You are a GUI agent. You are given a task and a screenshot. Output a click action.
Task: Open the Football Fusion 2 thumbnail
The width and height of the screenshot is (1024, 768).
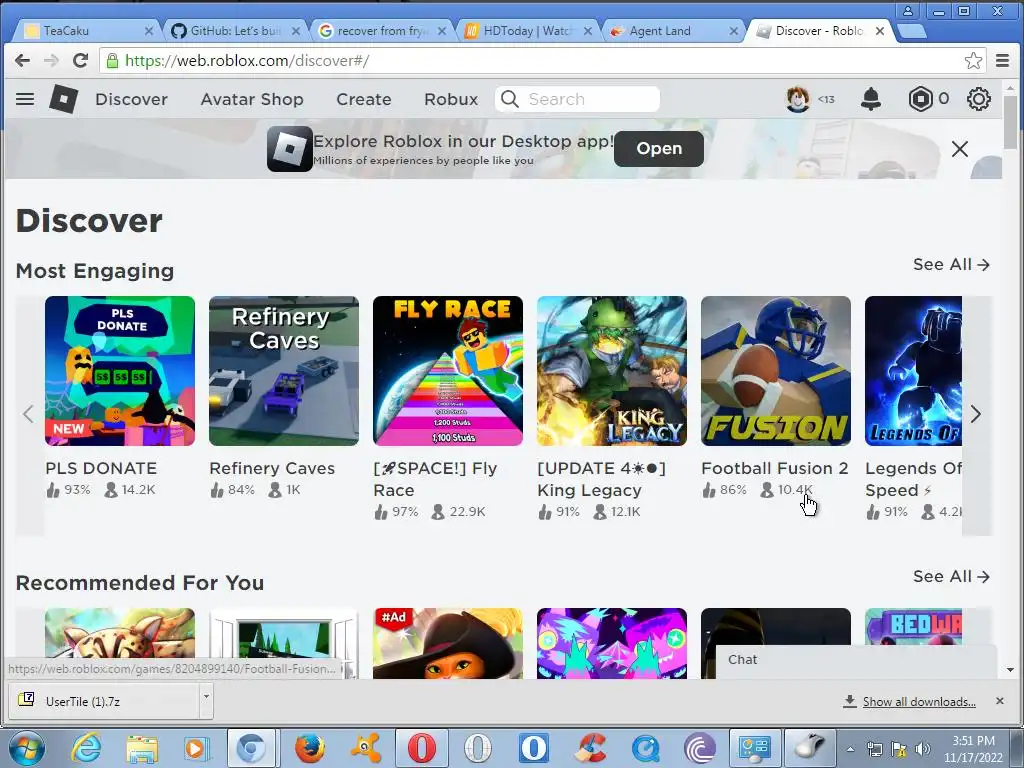pos(776,371)
